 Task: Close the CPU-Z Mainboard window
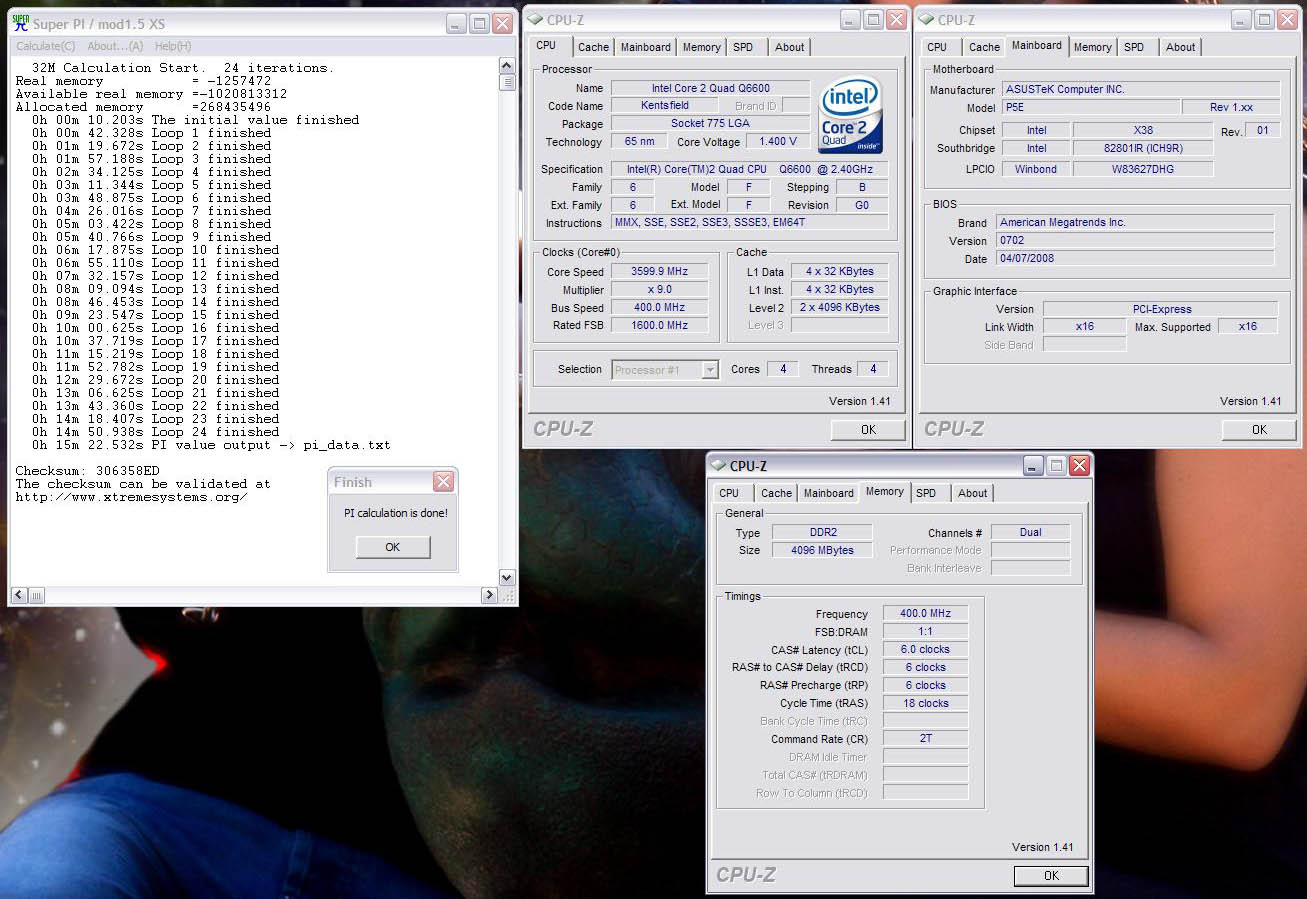click(1288, 19)
